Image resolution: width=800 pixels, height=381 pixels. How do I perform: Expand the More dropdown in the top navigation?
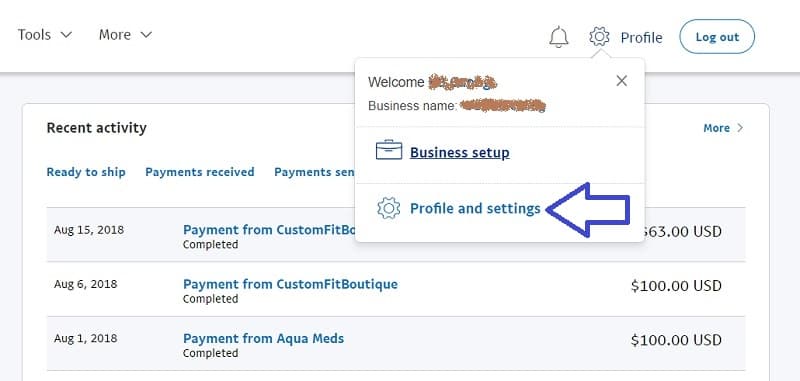[126, 35]
